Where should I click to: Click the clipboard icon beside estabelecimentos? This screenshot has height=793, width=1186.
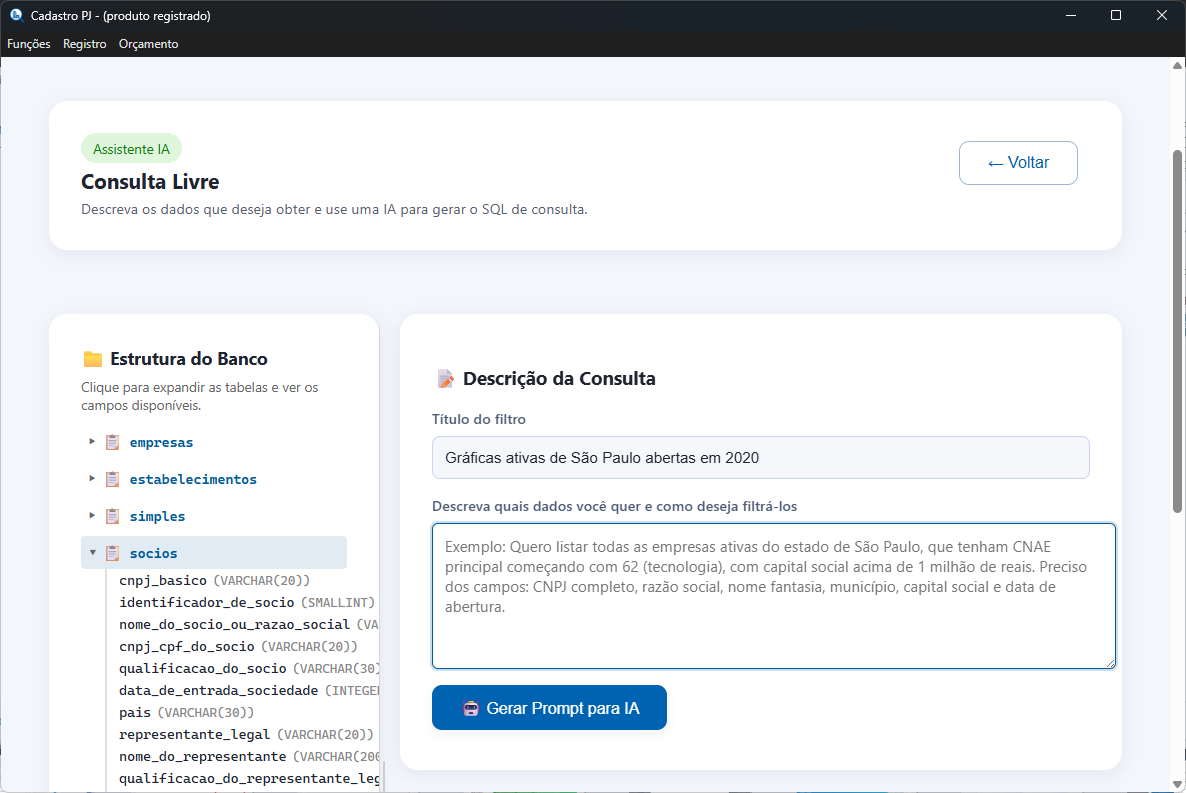(112, 479)
